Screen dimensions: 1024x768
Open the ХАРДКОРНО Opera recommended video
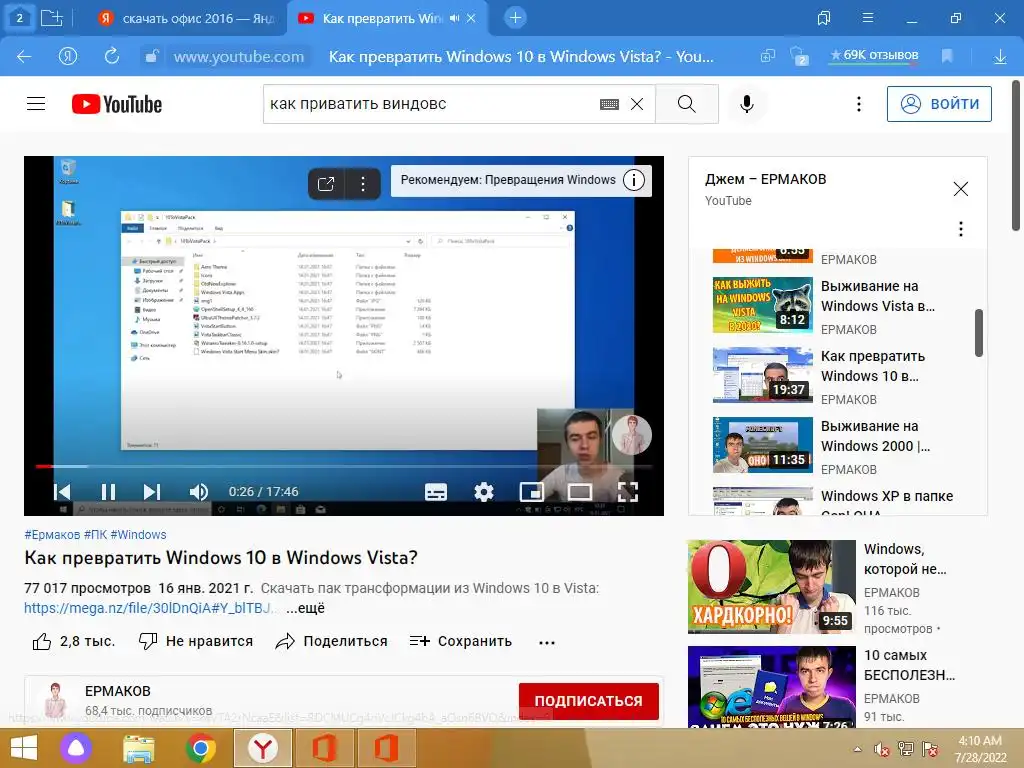click(771, 586)
